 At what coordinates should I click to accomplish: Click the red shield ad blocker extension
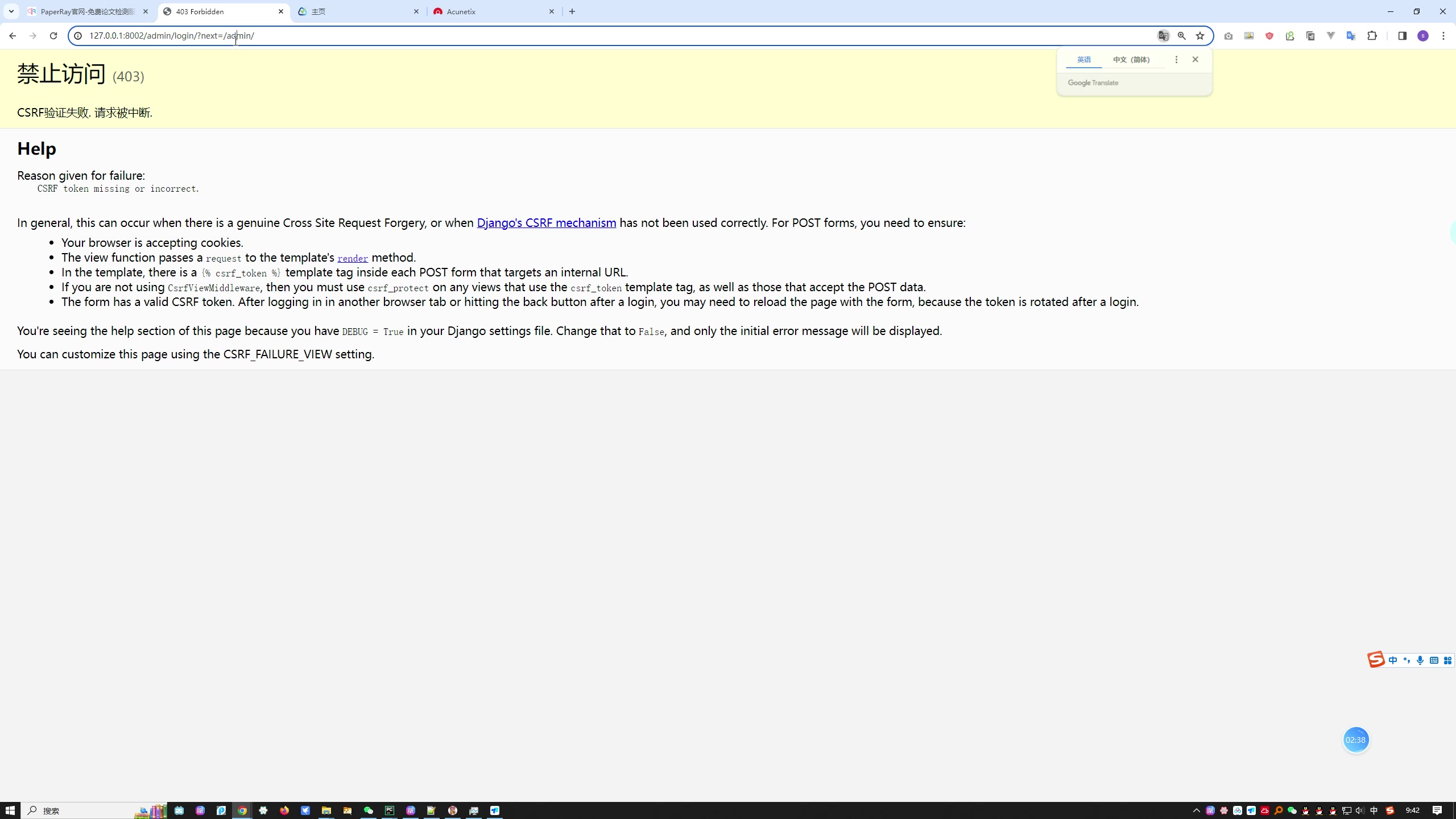pyautogui.click(x=1269, y=36)
